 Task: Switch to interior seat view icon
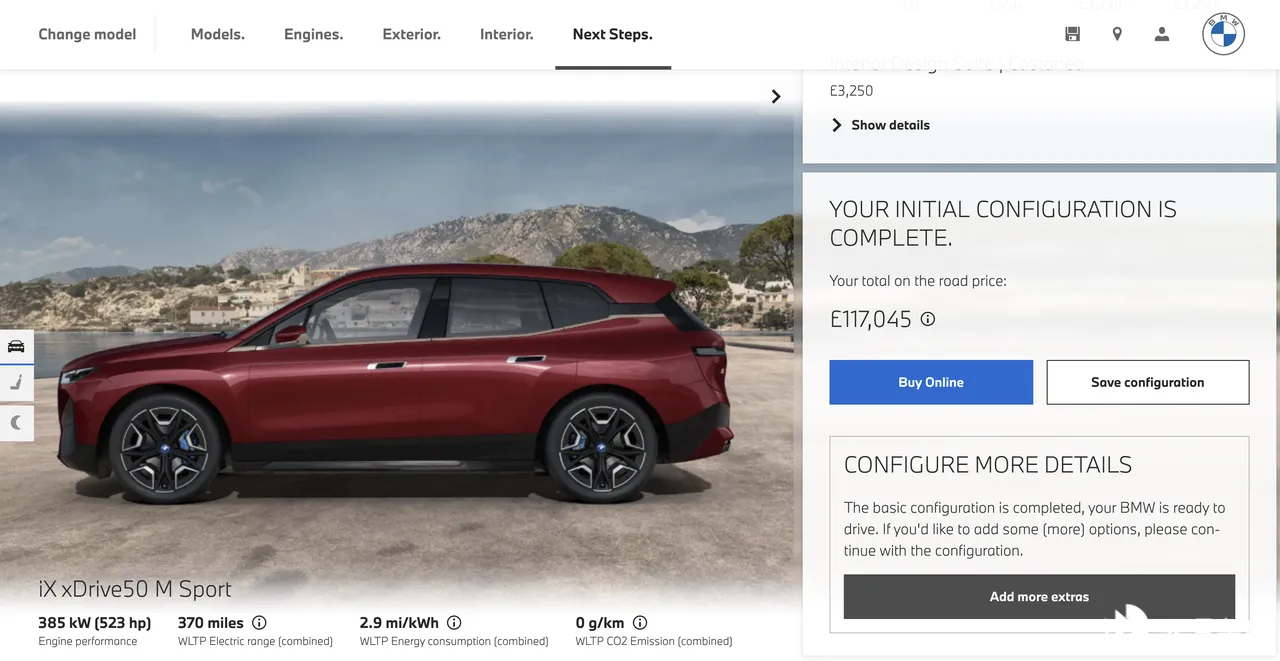pos(16,384)
